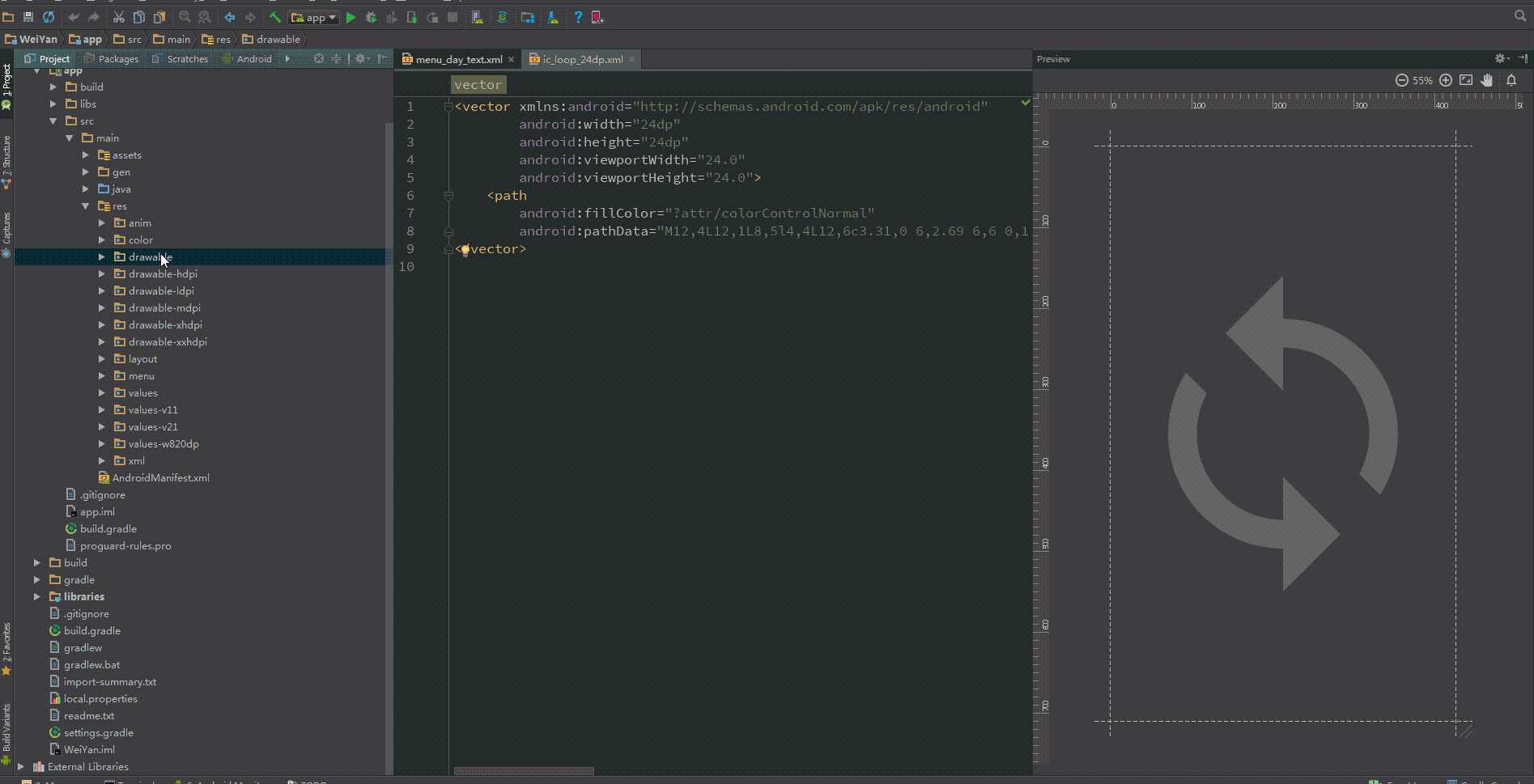
Task: Click the vector element breadcrumb label
Action: click(x=478, y=84)
